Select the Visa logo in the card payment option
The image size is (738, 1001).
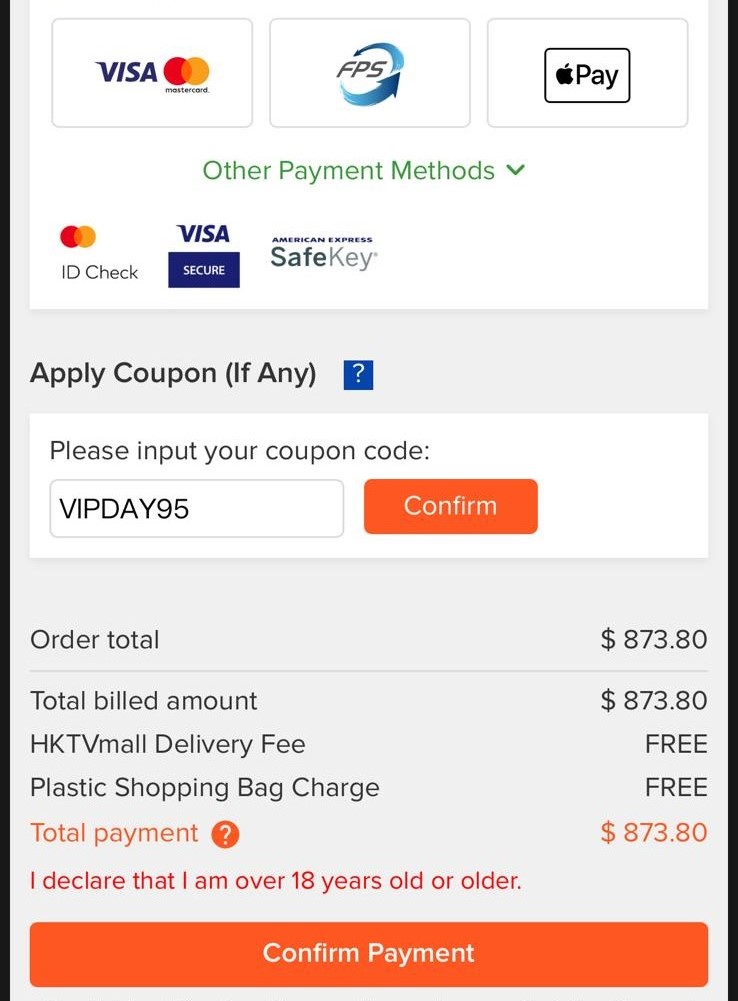click(x=126, y=72)
